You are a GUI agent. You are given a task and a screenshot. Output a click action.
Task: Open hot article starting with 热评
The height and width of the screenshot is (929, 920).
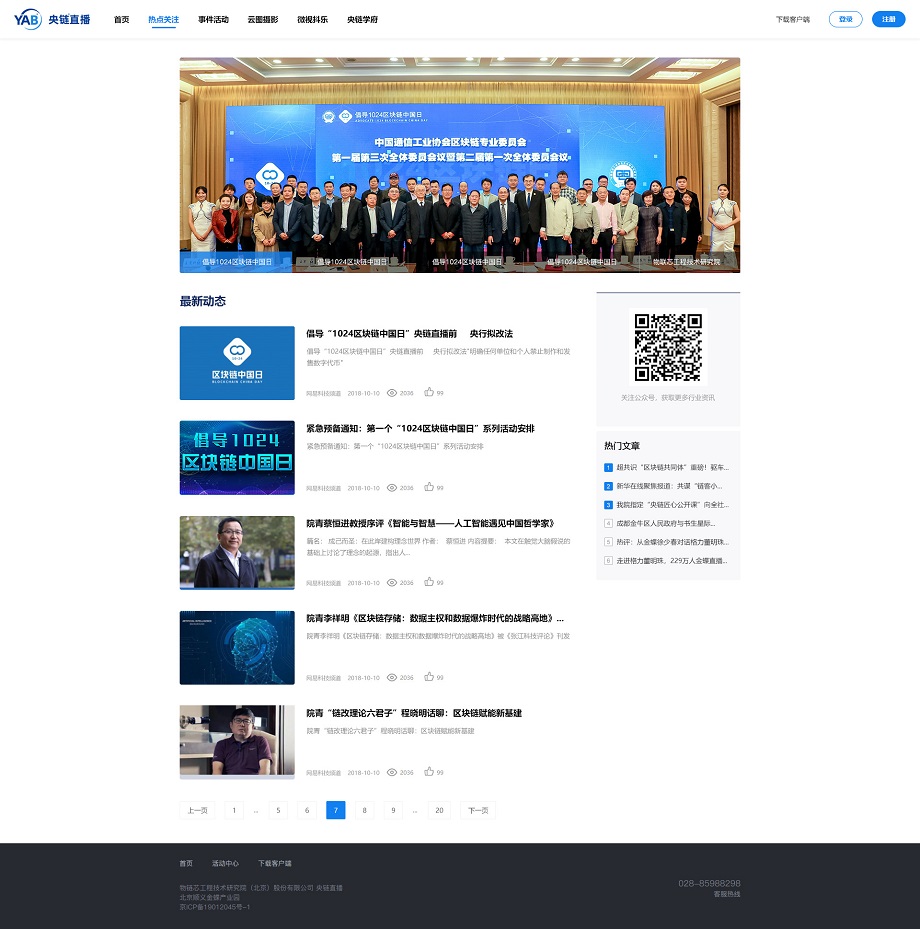672,542
